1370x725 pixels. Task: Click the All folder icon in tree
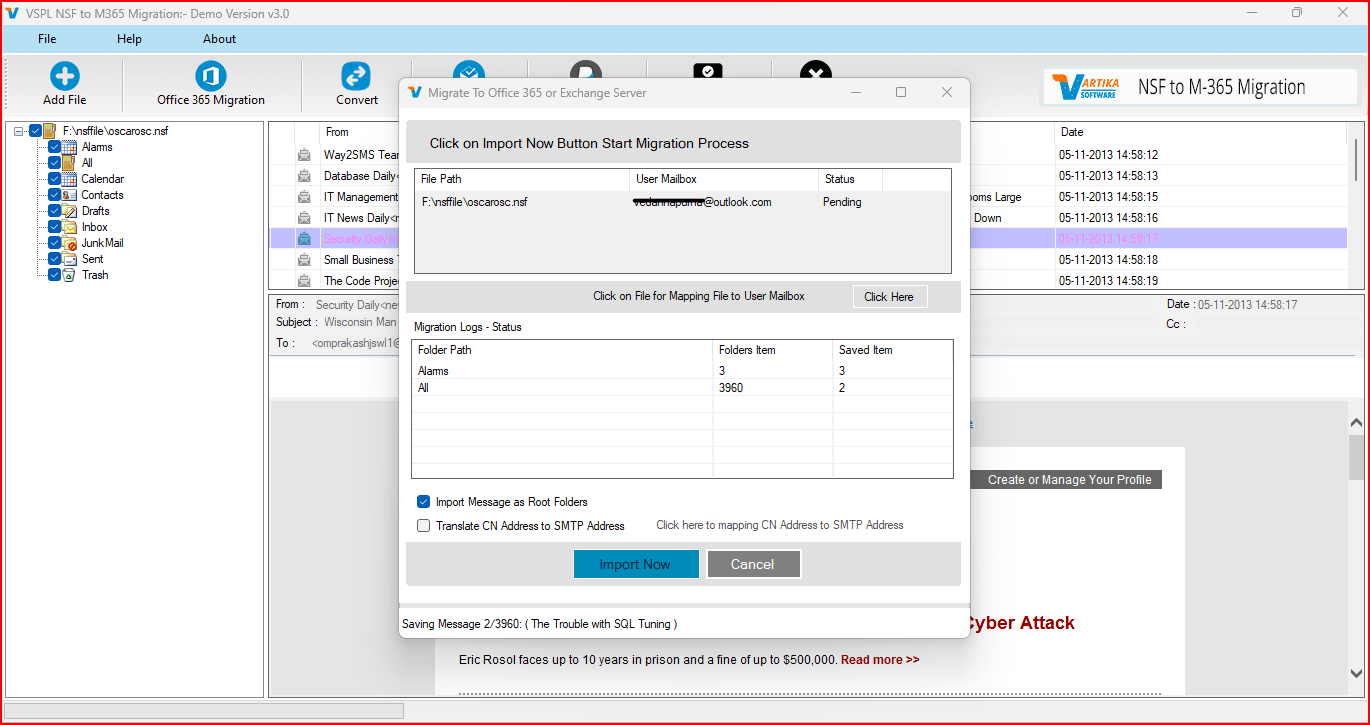70,163
